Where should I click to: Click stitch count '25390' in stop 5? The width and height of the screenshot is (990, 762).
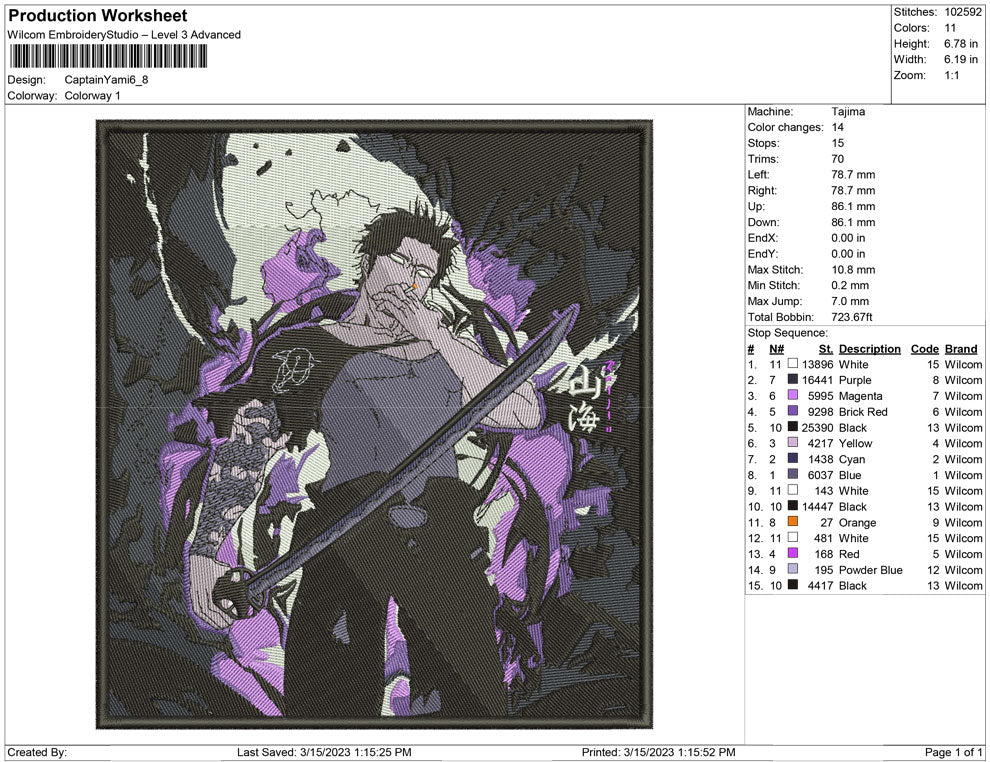[817, 427]
